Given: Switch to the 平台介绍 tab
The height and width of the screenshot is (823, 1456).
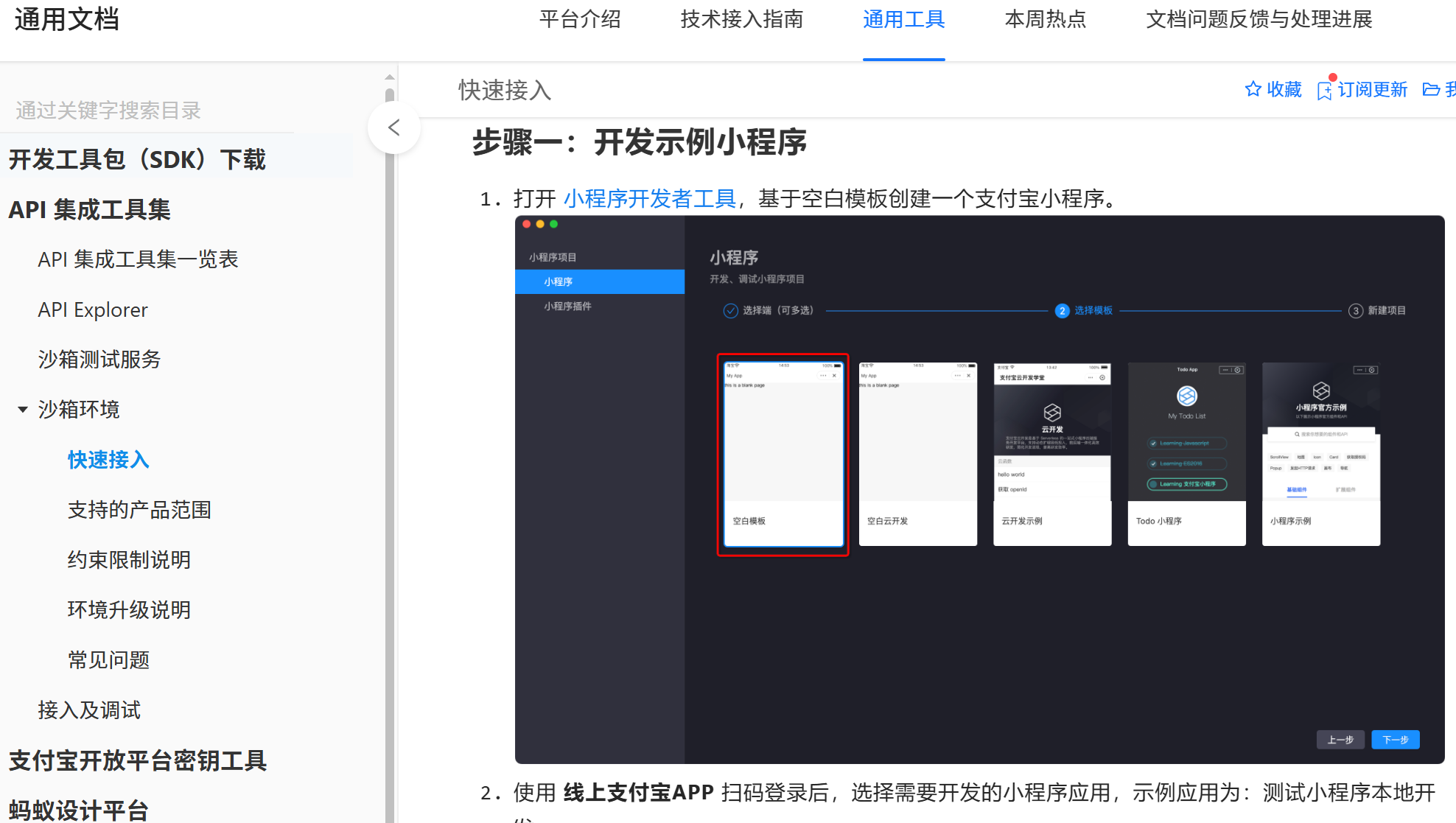Looking at the screenshot, I should pyautogui.click(x=580, y=19).
